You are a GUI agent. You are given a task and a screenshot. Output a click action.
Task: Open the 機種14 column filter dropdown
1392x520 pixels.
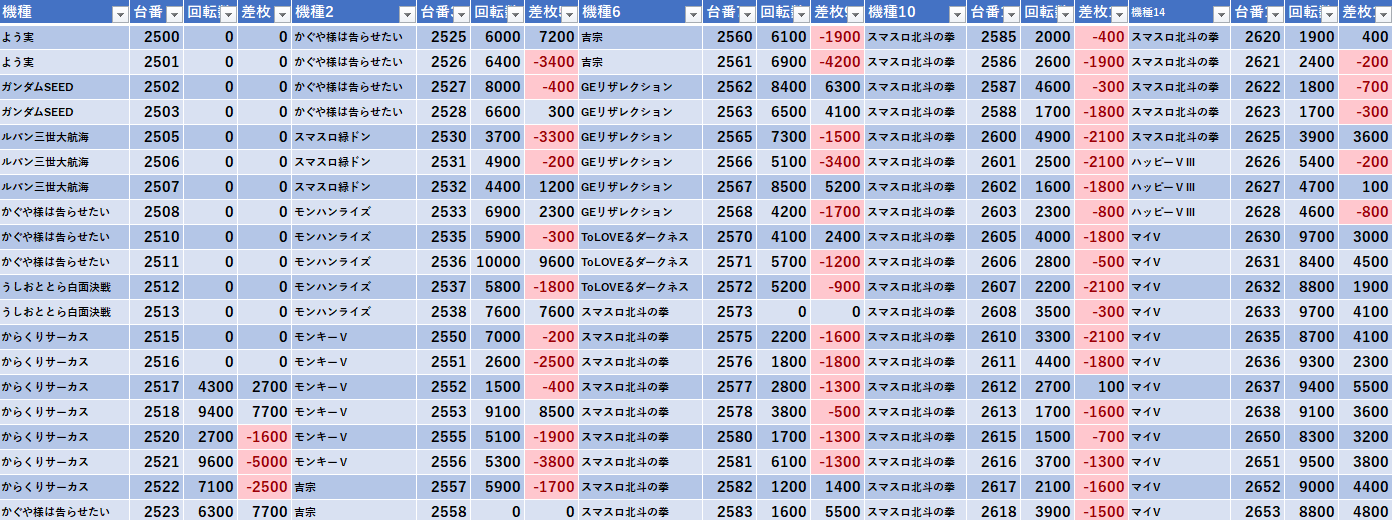[x=1221, y=14]
